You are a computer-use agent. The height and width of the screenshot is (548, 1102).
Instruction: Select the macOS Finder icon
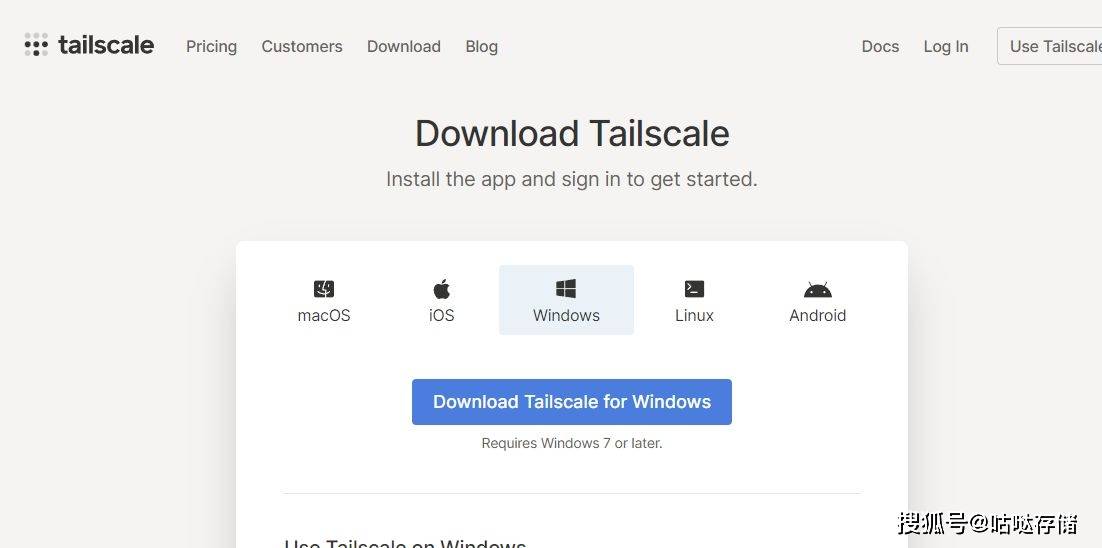(324, 289)
